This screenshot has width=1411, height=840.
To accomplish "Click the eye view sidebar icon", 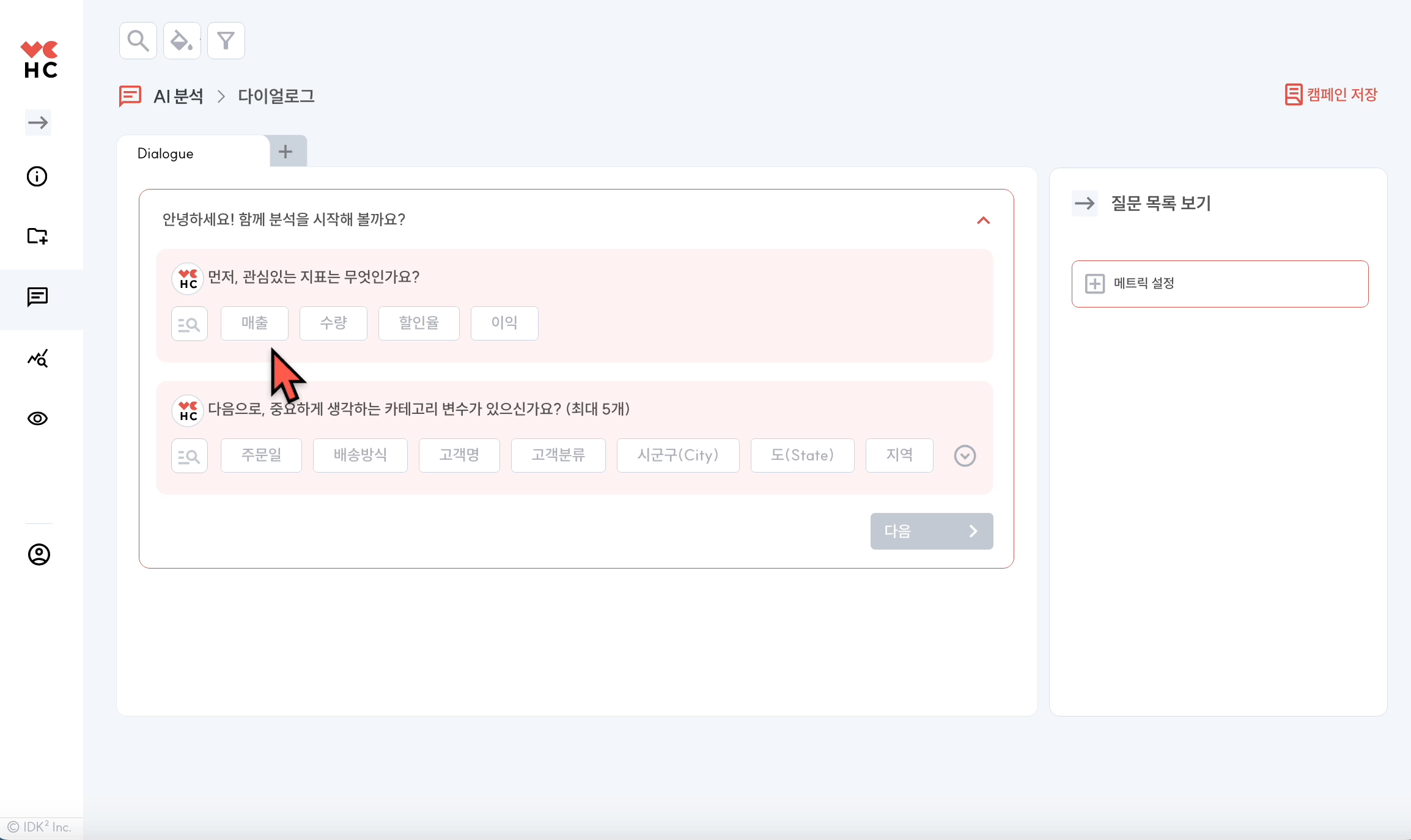I will coord(37,419).
